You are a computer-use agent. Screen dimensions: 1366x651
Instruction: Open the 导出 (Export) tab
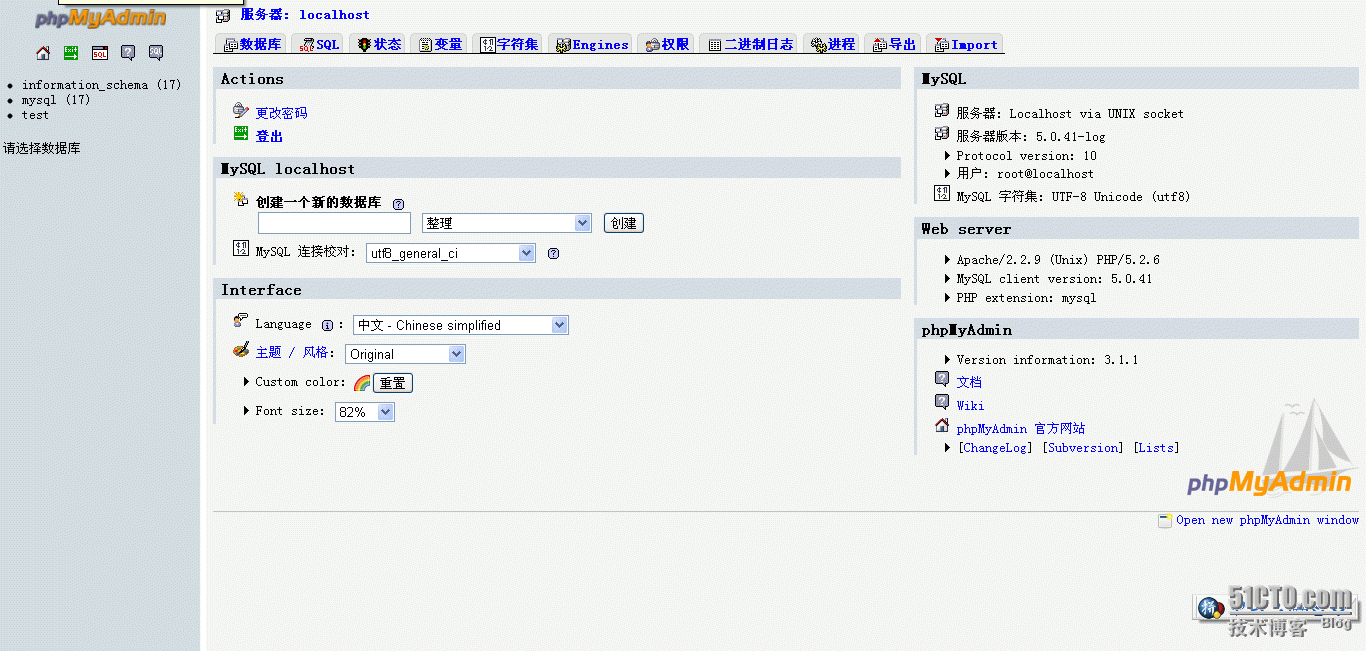pyautogui.click(x=894, y=44)
